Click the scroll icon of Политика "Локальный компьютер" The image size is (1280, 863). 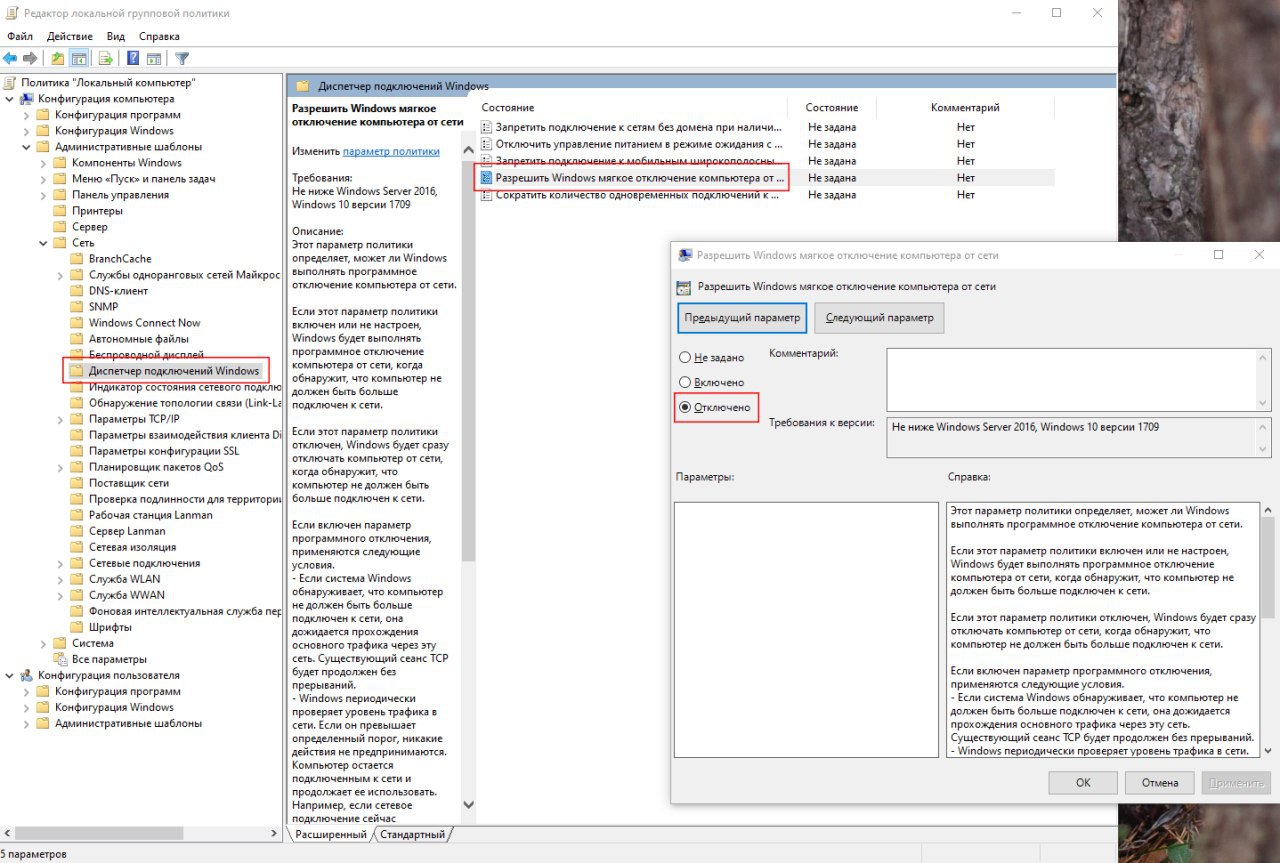tap(10, 83)
